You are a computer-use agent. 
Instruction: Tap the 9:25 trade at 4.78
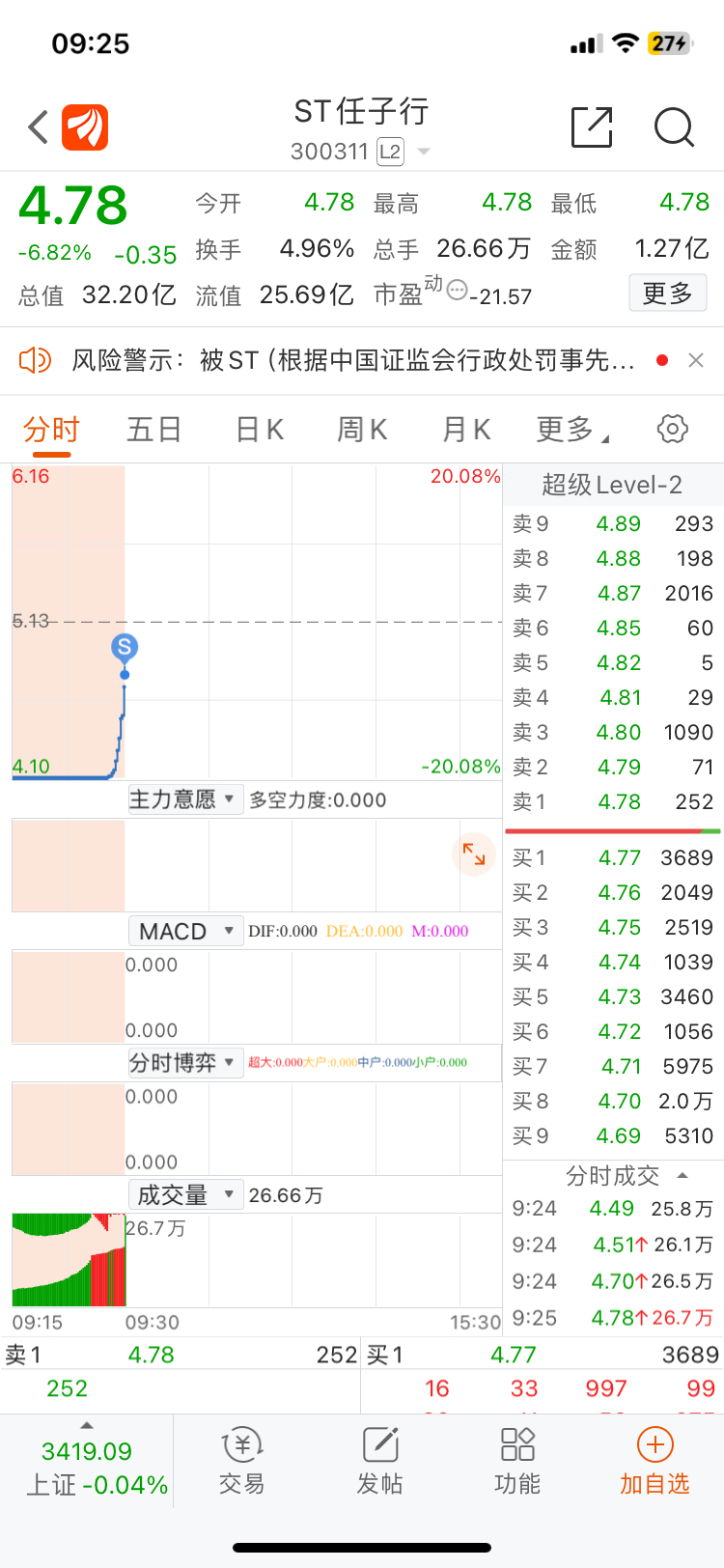pos(613,1318)
